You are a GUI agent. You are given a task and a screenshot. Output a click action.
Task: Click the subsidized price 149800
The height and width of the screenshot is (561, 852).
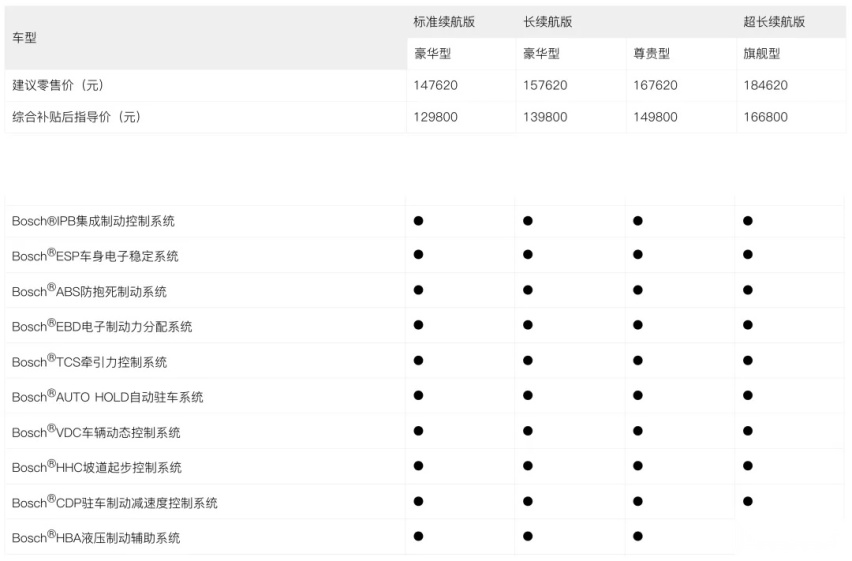(x=655, y=117)
